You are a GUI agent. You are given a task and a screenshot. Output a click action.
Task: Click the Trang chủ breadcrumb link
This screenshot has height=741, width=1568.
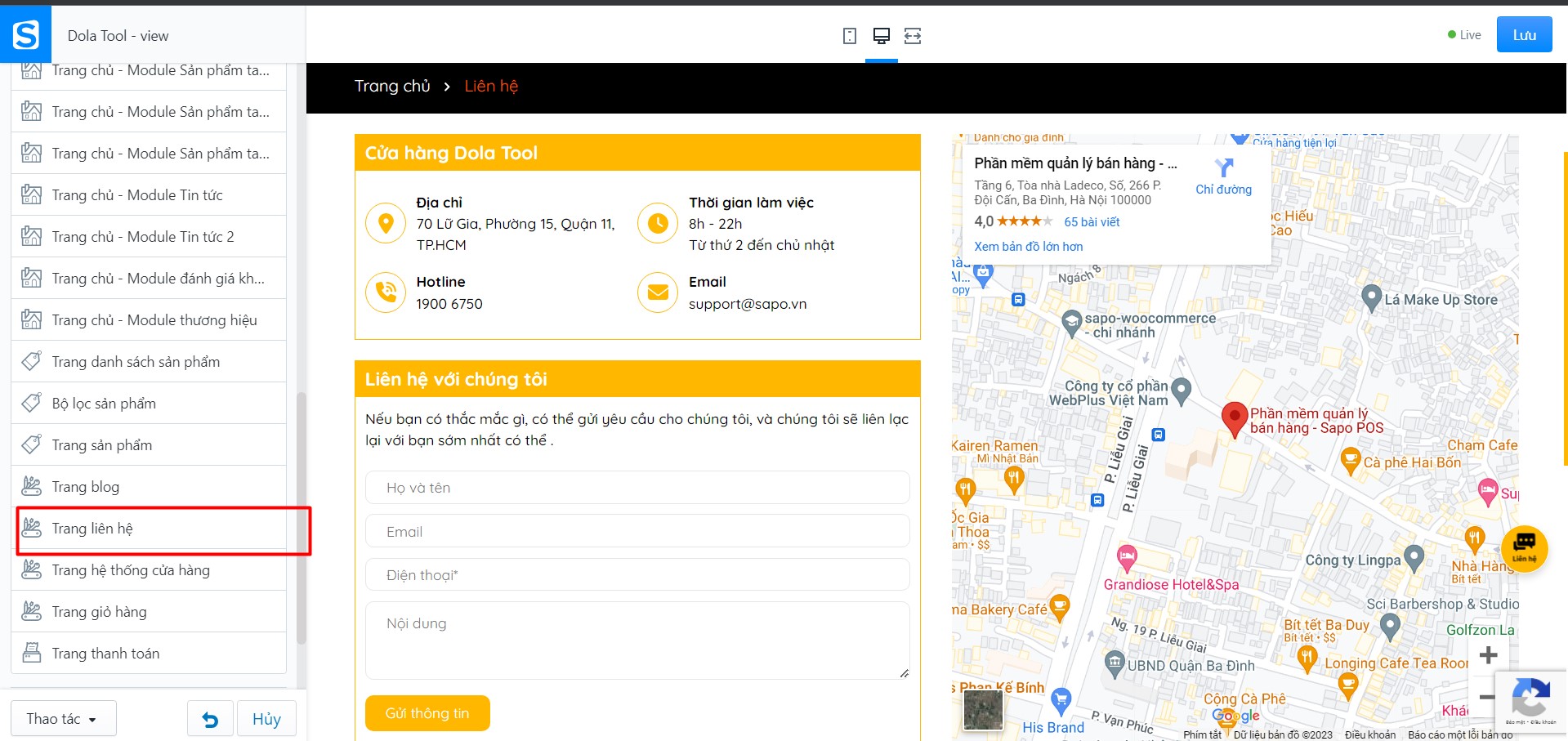[x=392, y=87]
